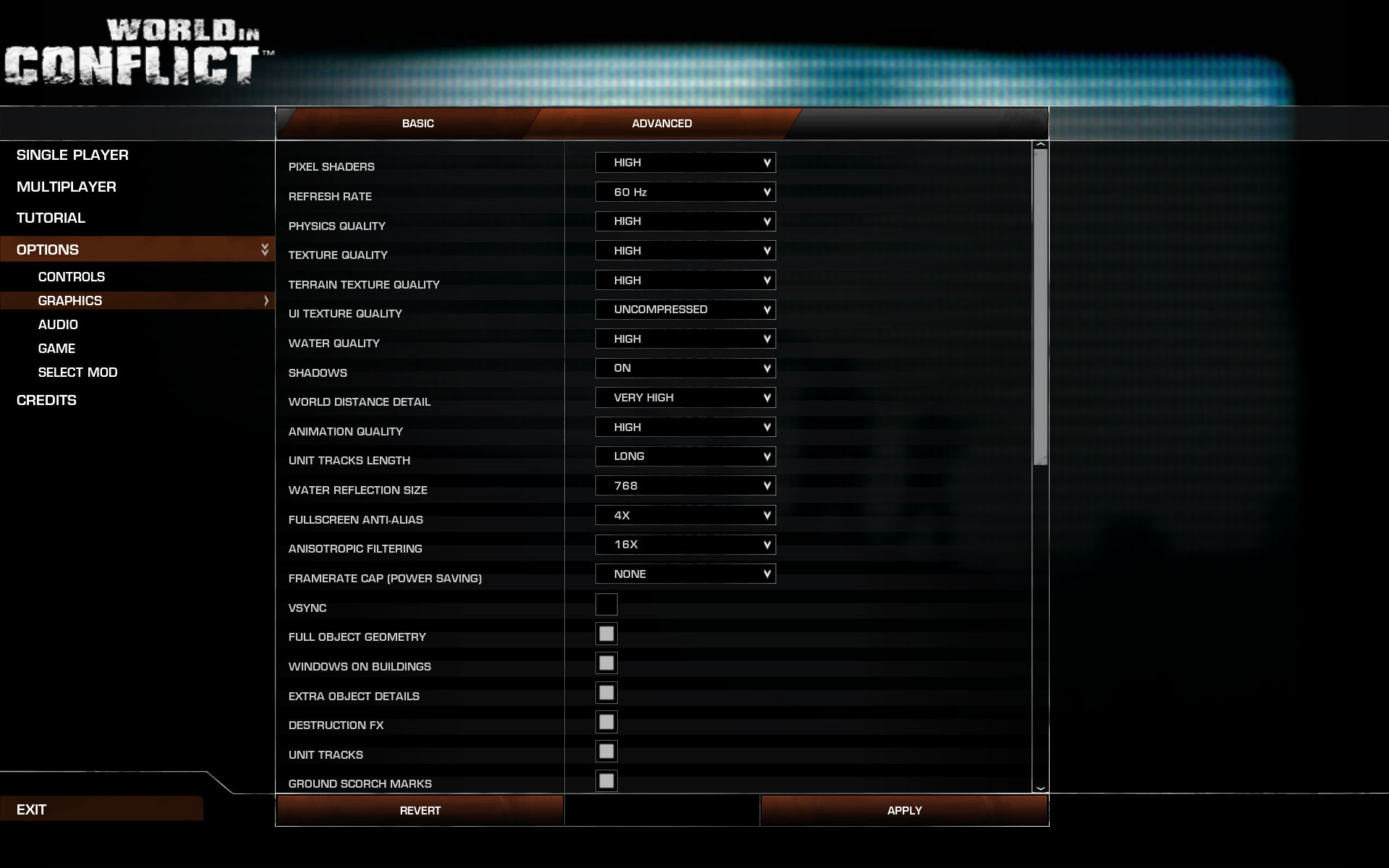Expand OPTIONS submenu chevron

(x=264, y=249)
